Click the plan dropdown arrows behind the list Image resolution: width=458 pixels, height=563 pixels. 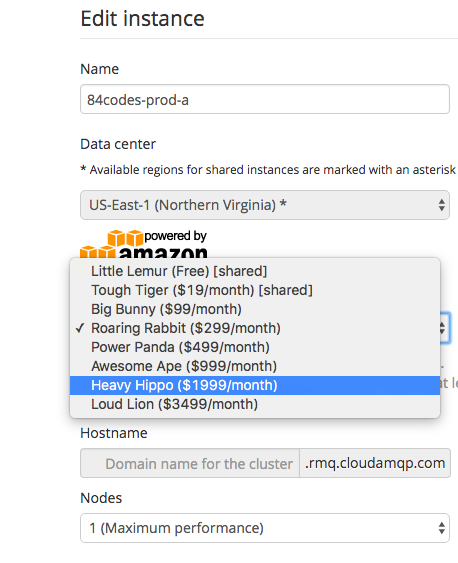[444, 328]
